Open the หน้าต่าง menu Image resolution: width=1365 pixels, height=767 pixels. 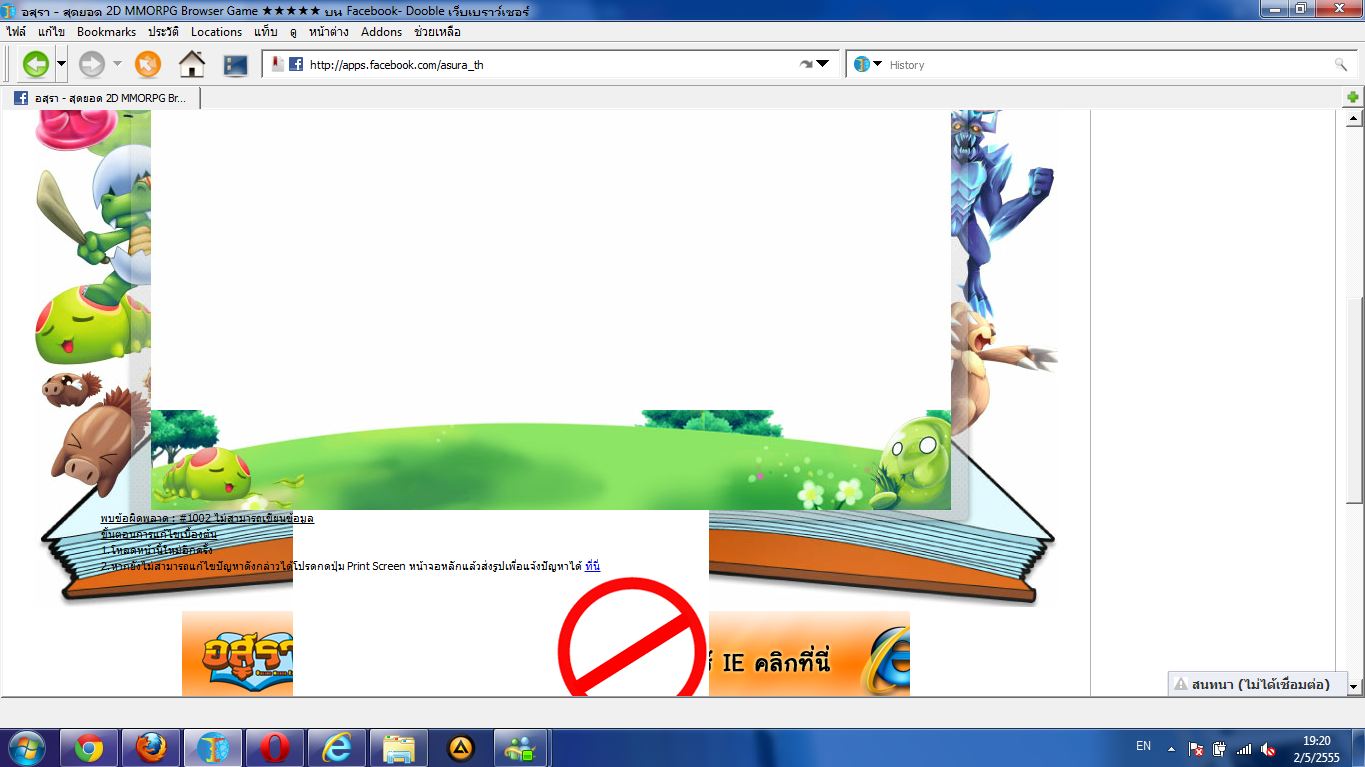(329, 32)
